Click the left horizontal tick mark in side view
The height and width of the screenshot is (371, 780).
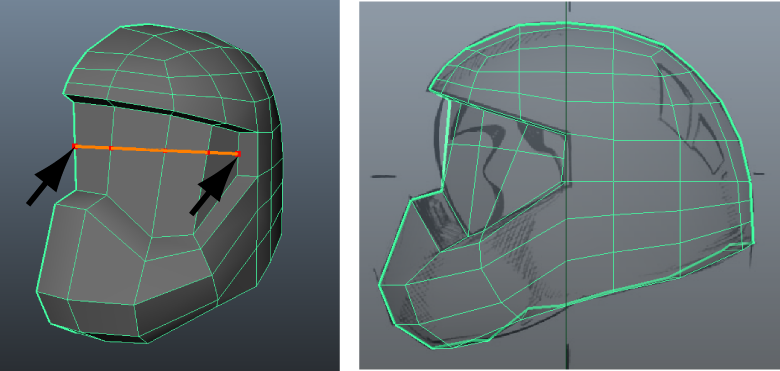(x=384, y=176)
